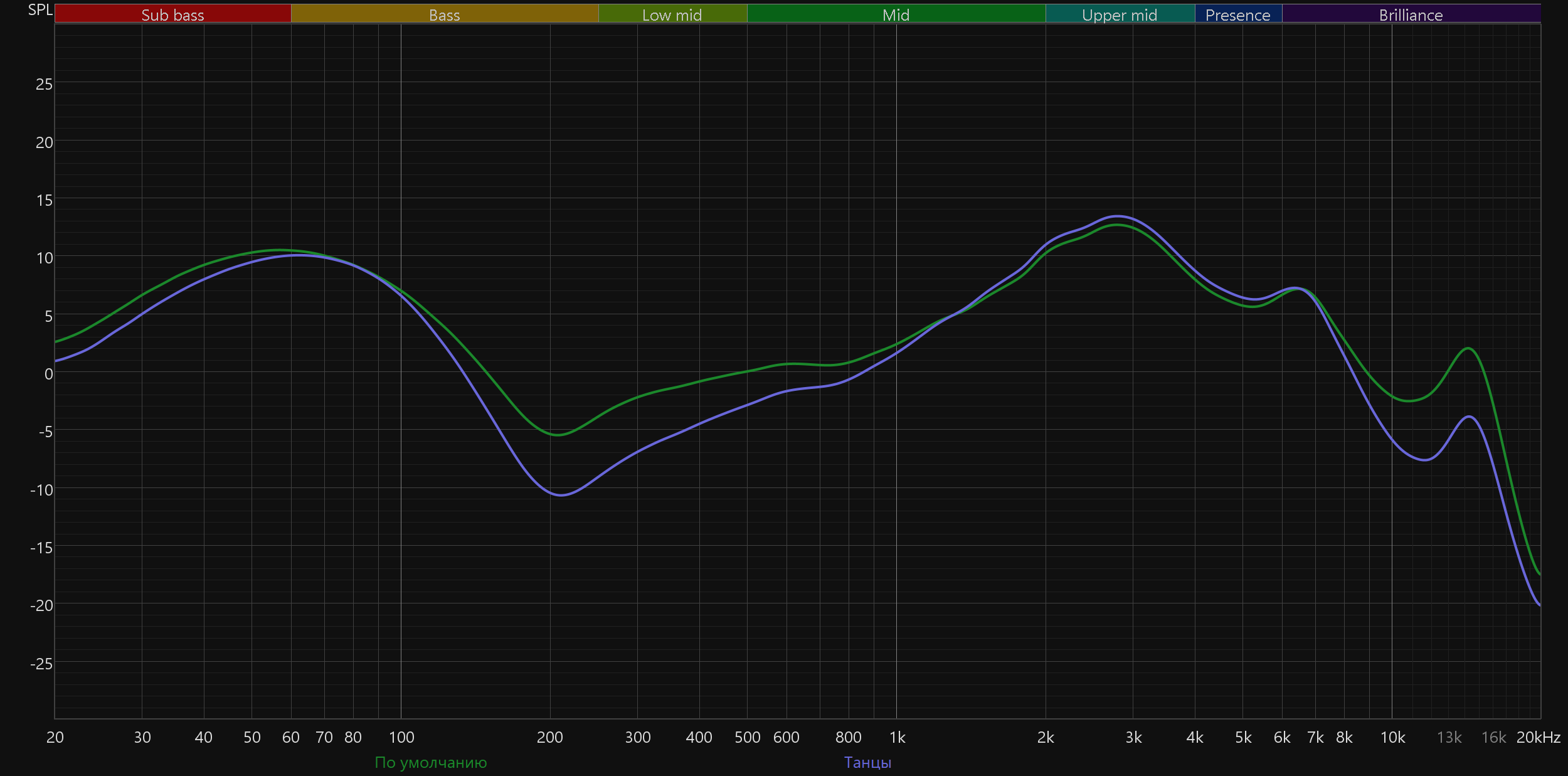Click the -25 dB level label
This screenshot has height=776, width=1568.
click(x=41, y=664)
